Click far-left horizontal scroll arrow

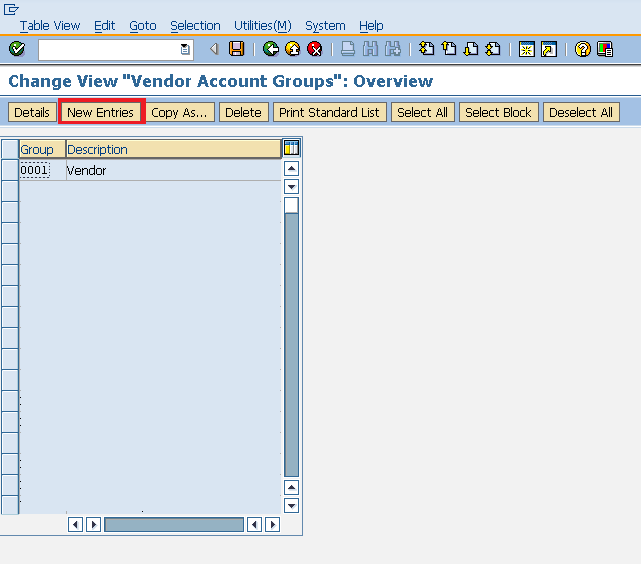(x=76, y=524)
